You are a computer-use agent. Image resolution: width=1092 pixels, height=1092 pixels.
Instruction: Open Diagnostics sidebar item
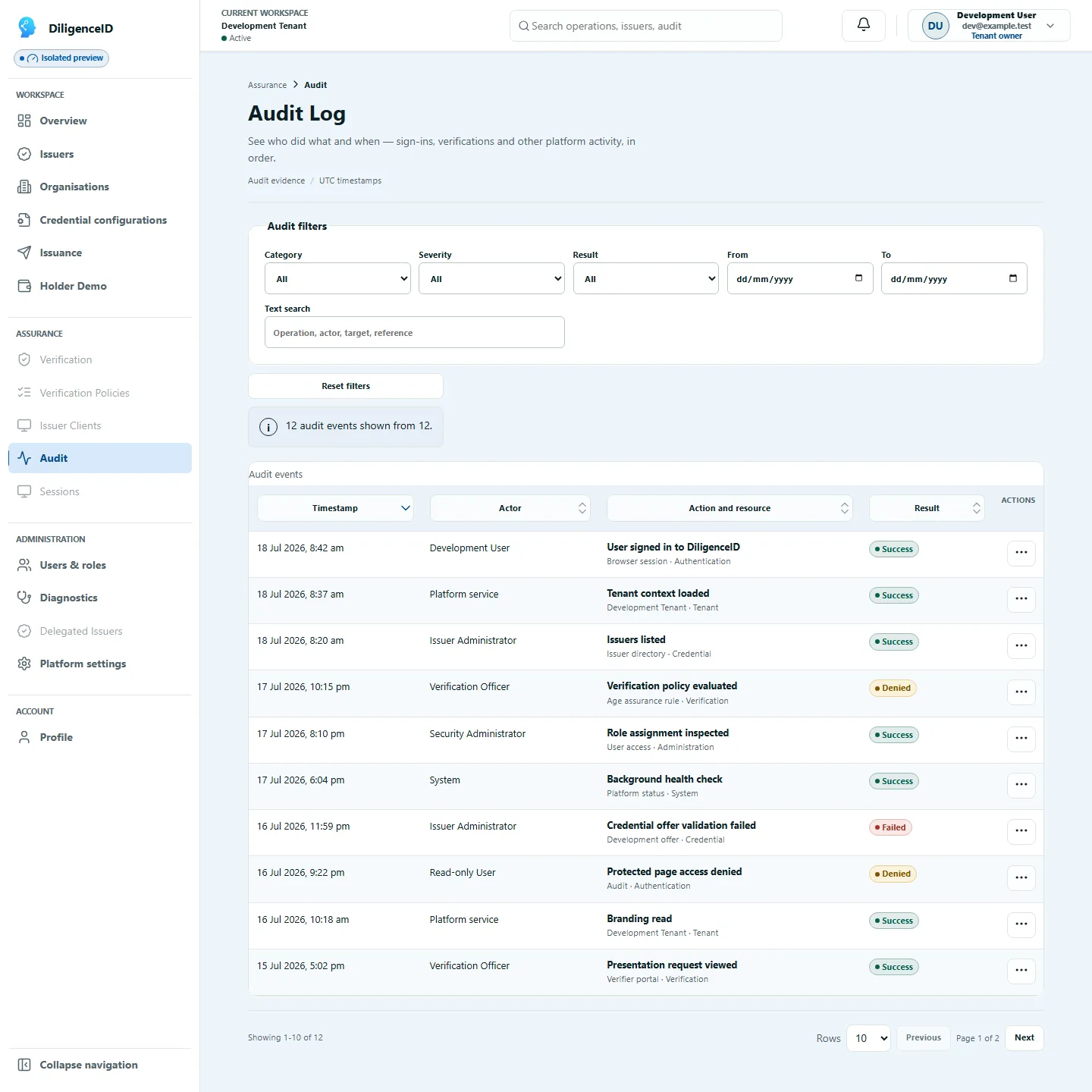[100, 598]
